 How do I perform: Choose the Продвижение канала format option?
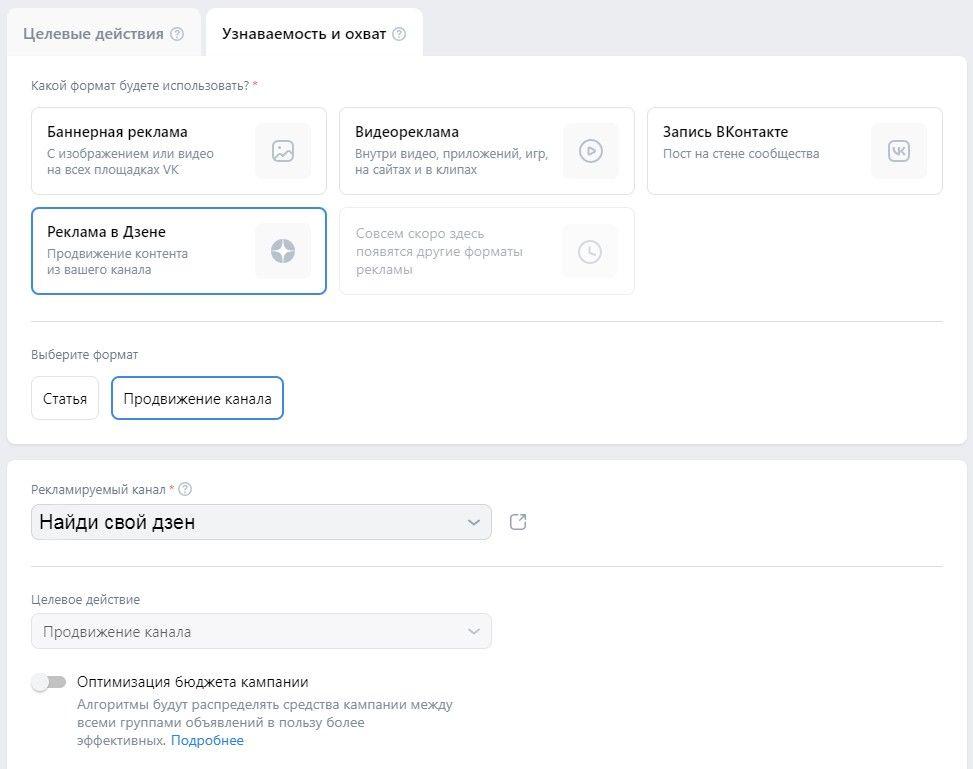(x=197, y=398)
